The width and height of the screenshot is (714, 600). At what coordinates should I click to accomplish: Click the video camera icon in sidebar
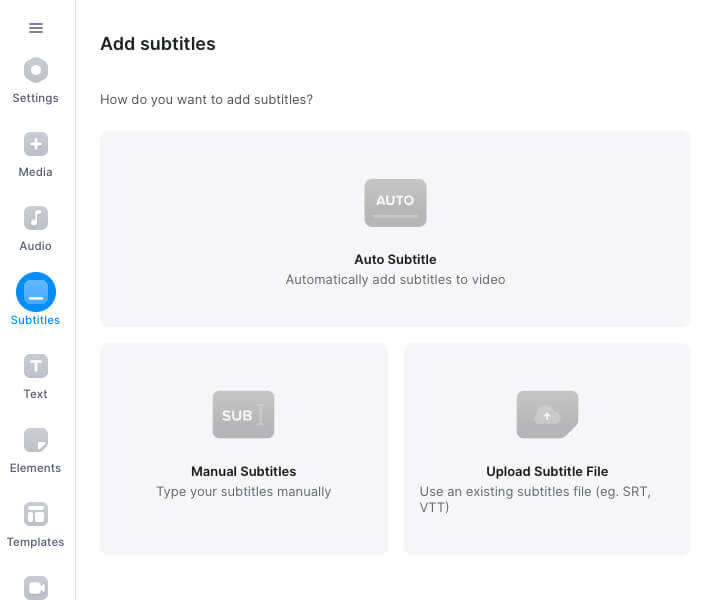(36, 588)
